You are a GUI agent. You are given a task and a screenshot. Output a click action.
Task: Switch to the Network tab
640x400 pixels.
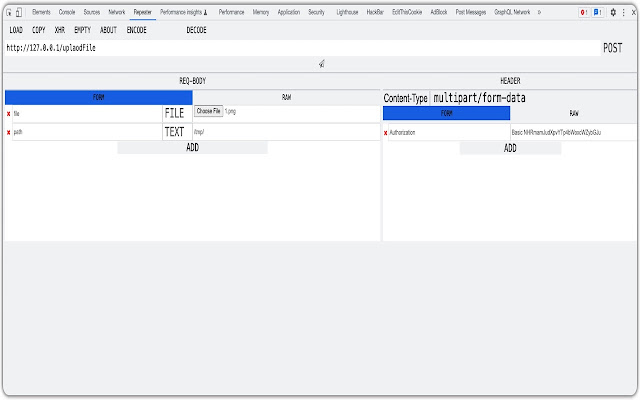[117, 12]
